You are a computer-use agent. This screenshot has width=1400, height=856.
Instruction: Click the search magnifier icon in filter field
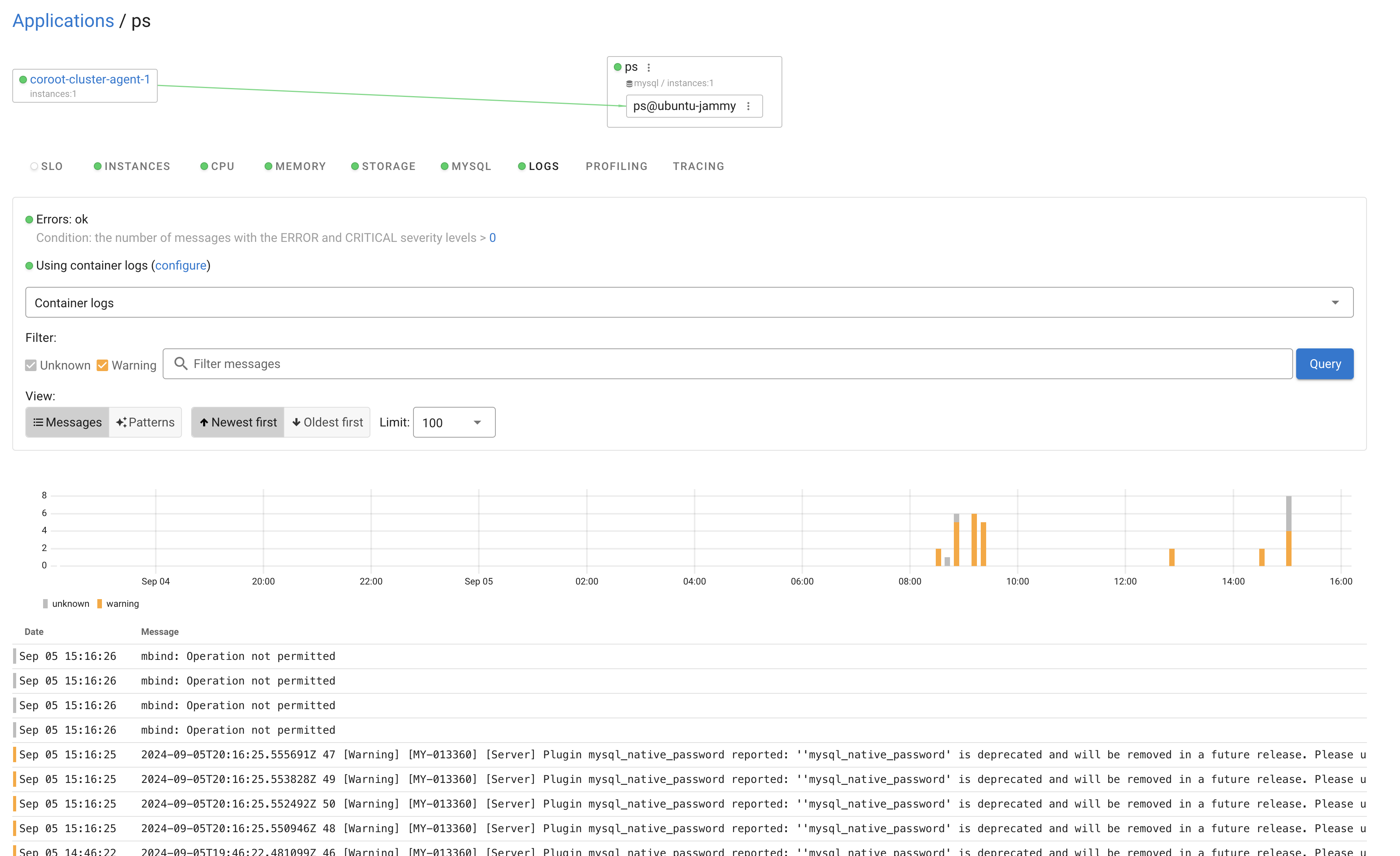pos(181,363)
